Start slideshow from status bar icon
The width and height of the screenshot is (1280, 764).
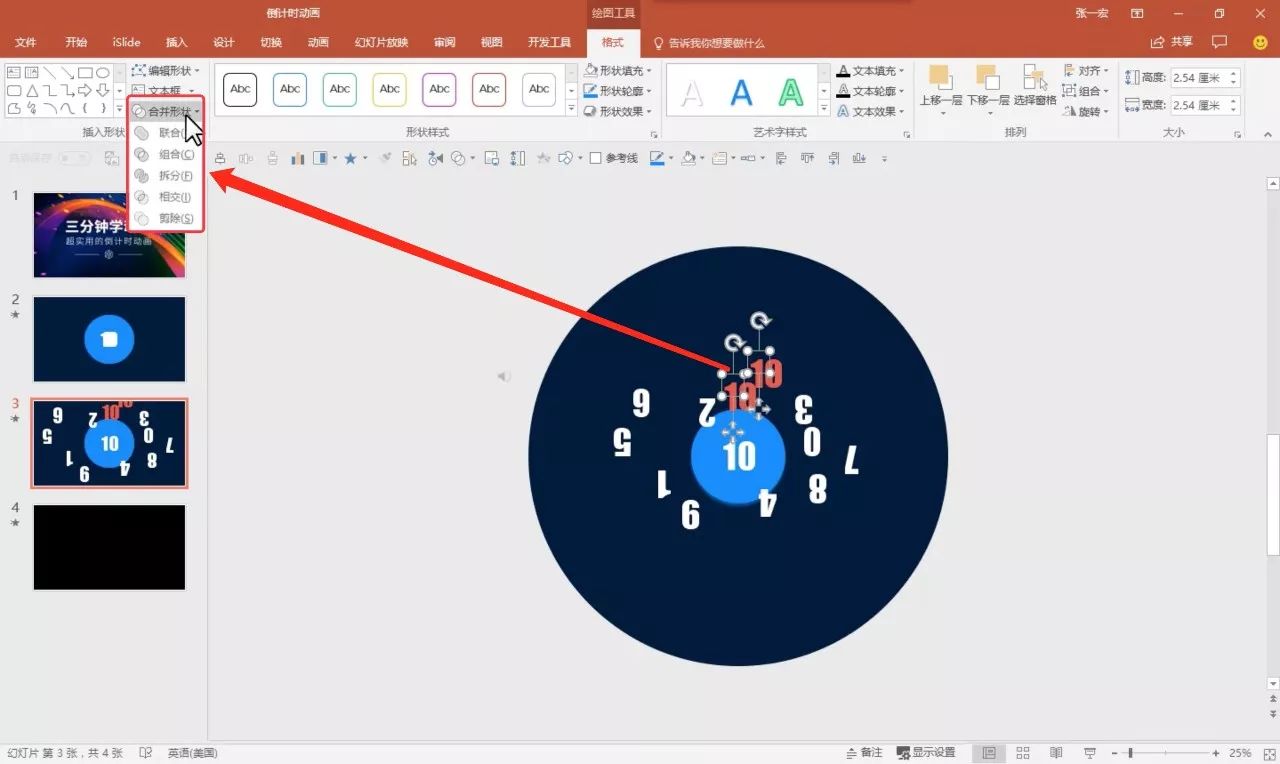1090,753
